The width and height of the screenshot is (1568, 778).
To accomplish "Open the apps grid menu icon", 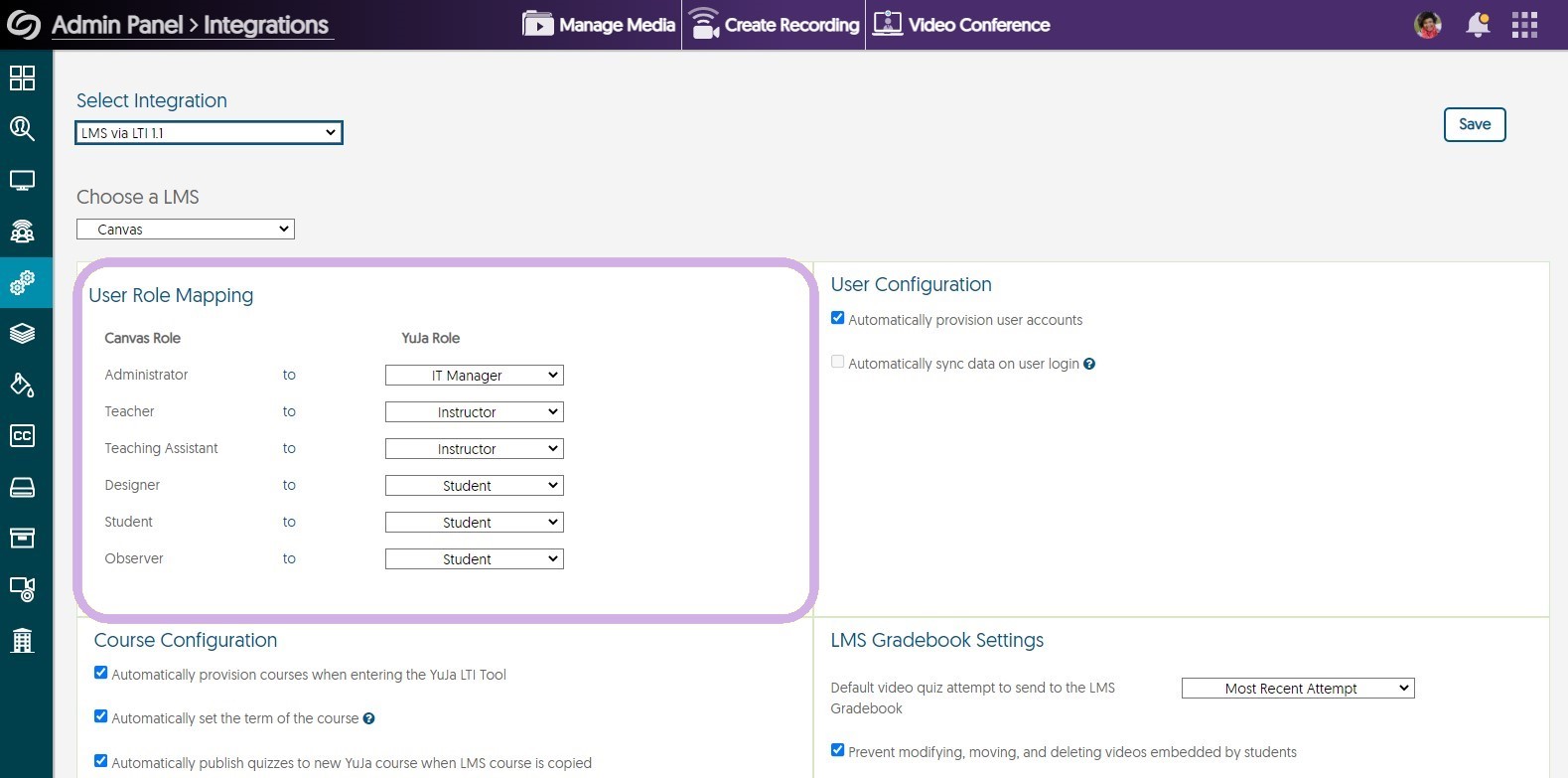I will point(1524,25).
